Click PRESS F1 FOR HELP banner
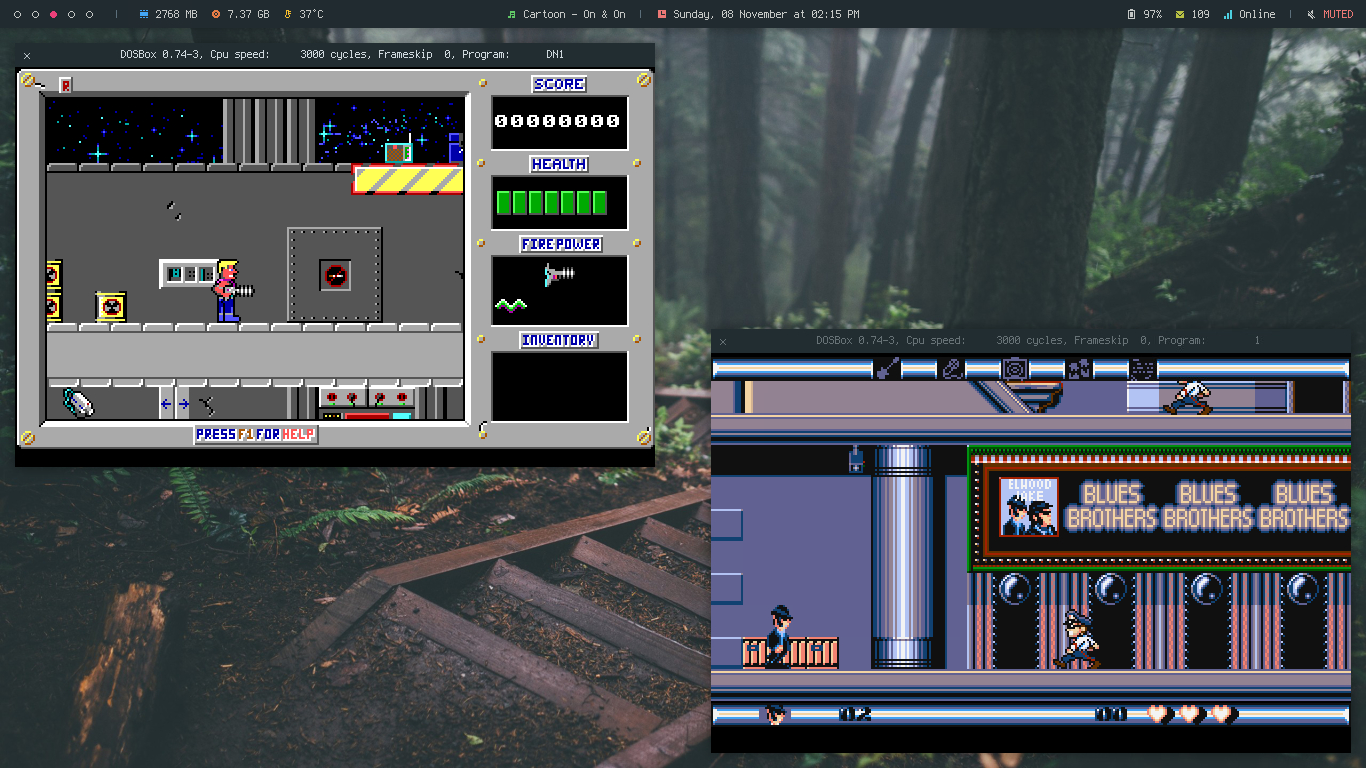Screen dimensions: 1366x768 (256, 434)
